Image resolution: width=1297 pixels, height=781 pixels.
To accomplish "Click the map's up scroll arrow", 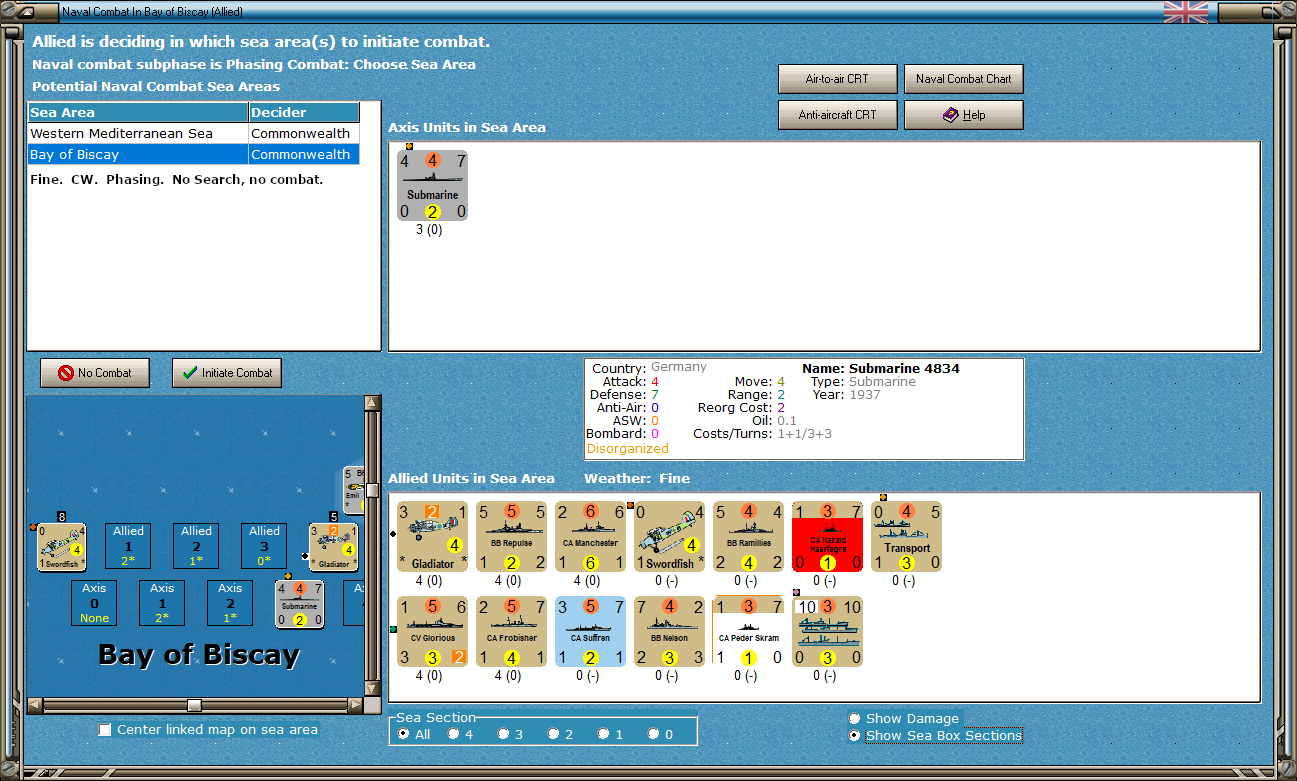I will pyautogui.click(x=372, y=404).
